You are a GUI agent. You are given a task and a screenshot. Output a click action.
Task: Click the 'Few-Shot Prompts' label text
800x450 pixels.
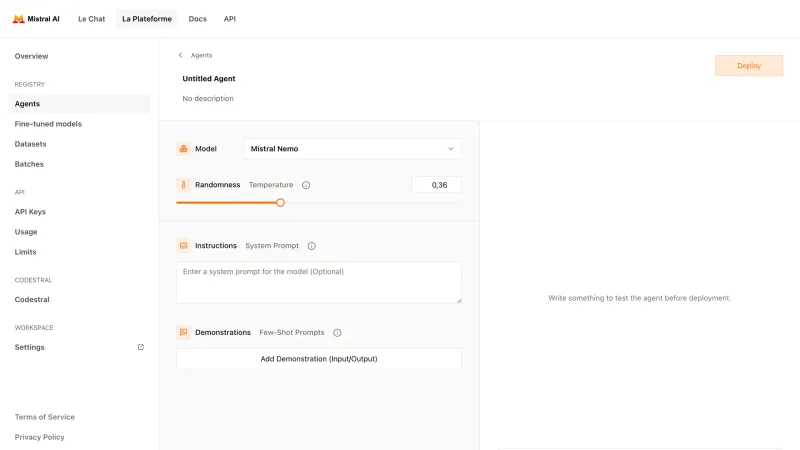[292, 332]
